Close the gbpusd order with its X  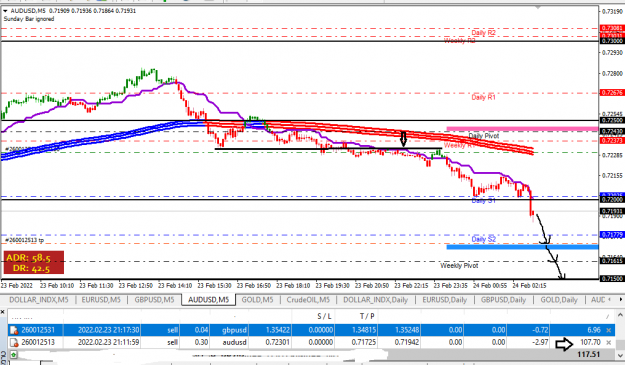pos(609,330)
